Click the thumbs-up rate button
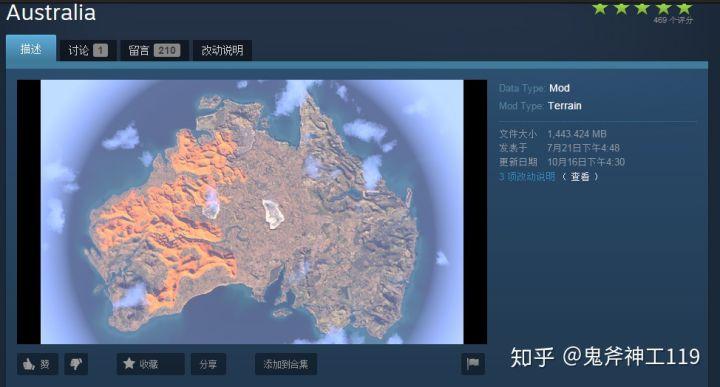The height and width of the screenshot is (387, 720). pyautogui.click(x=37, y=364)
